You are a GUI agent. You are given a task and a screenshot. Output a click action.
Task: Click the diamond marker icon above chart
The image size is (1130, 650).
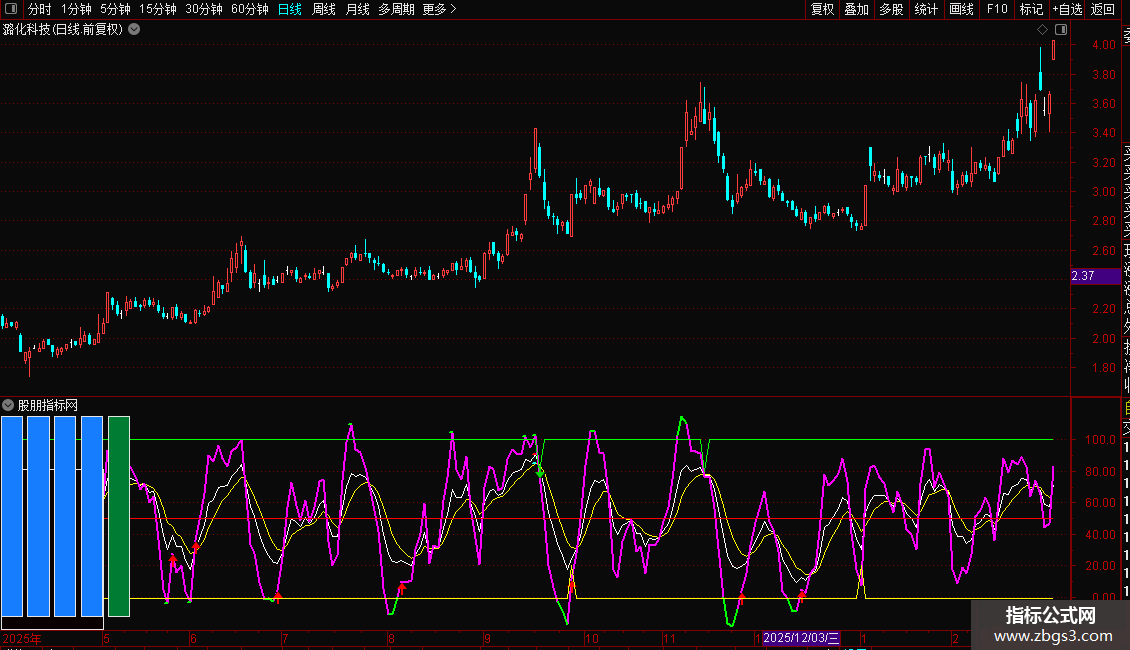coord(1043,30)
